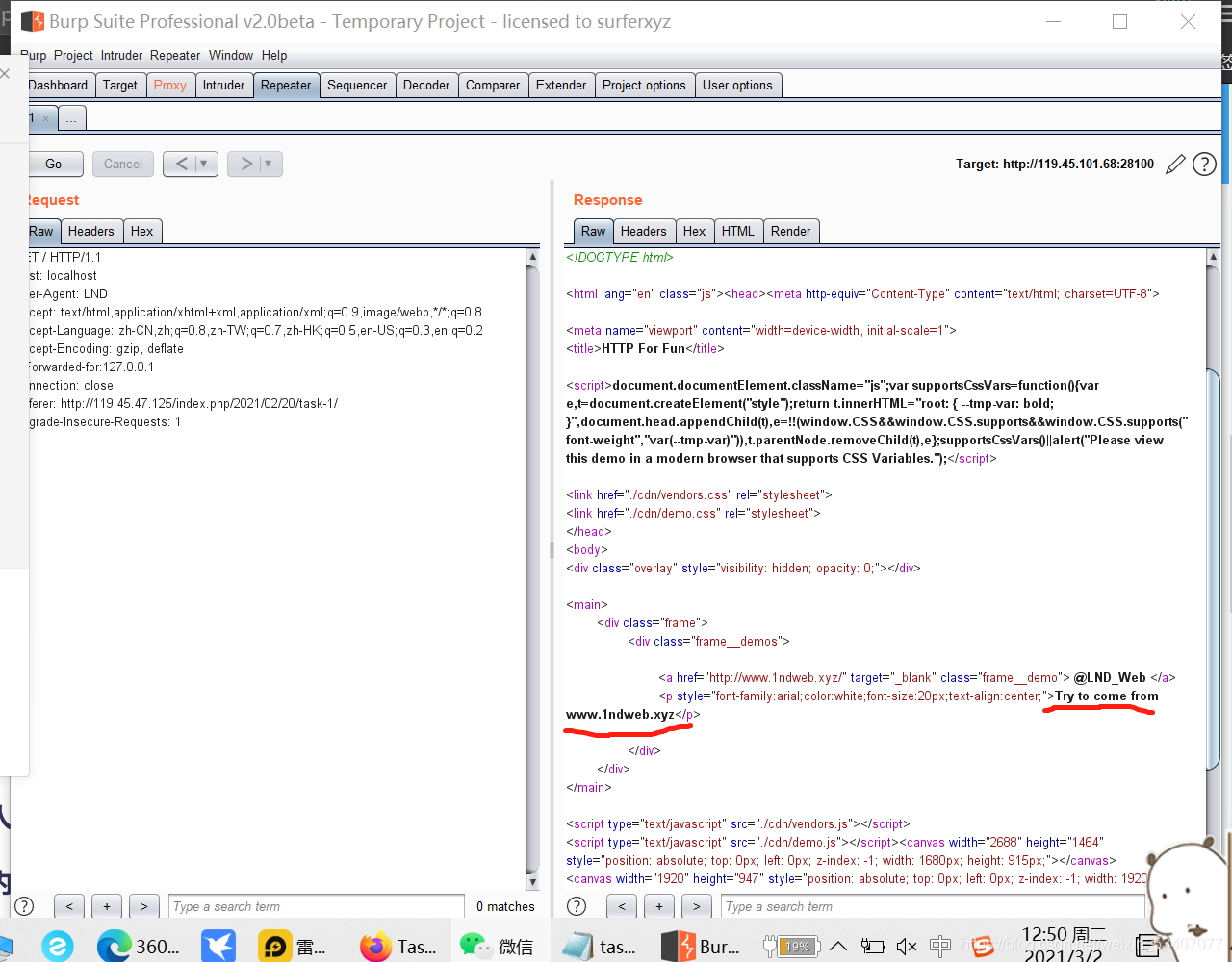Click the response pane scroll-up arrow
The width and height of the screenshot is (1232, 962).
pos(1213,257)
